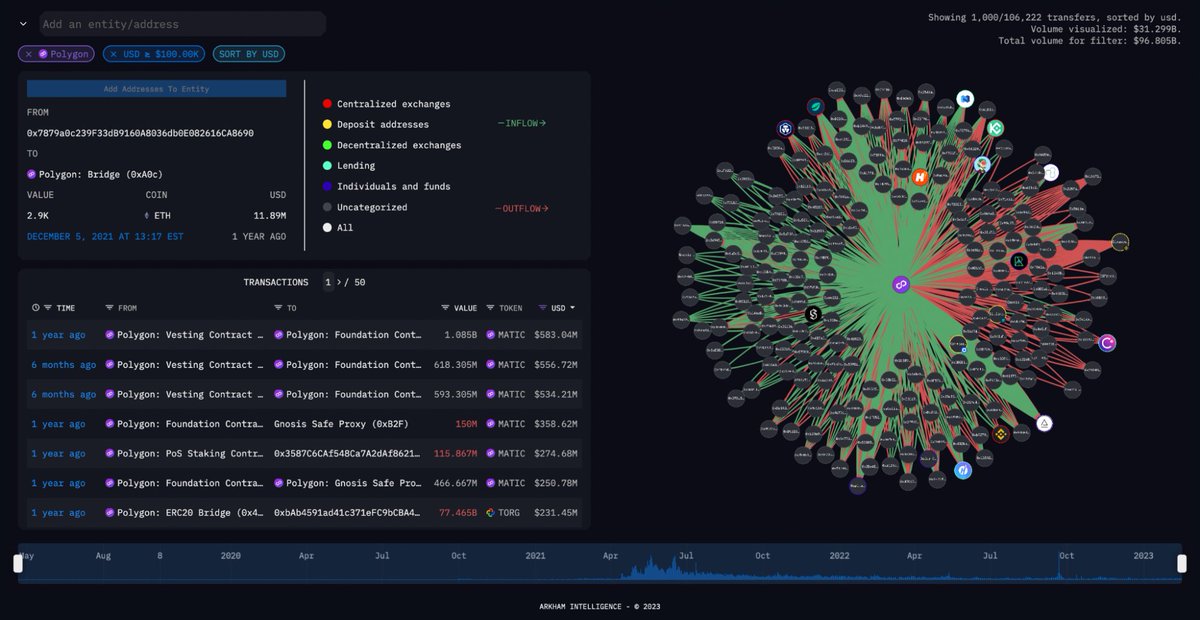
Task: Click the yellow-ringed node at right edge
Action: [x=1120, y=242]
